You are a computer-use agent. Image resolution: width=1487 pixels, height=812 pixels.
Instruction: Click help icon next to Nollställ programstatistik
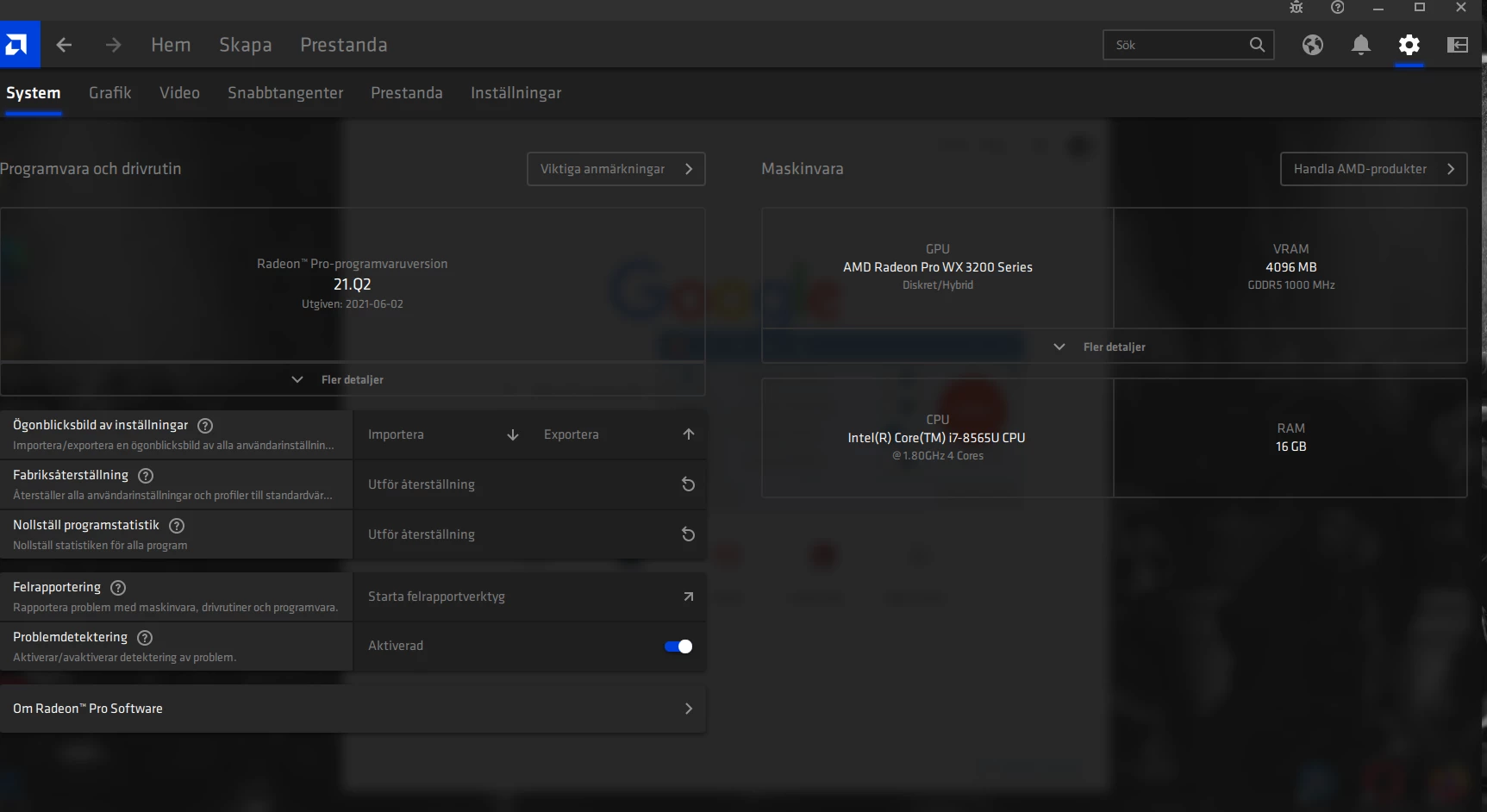pos(177,526)
